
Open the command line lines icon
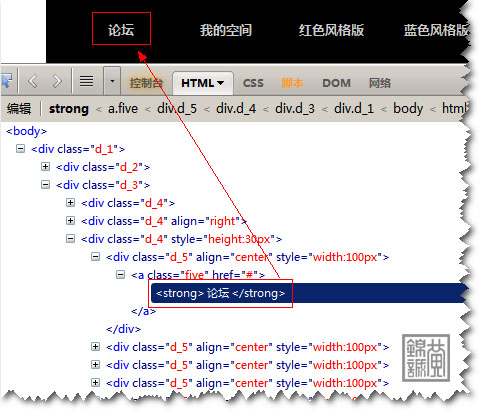point(86,81)
